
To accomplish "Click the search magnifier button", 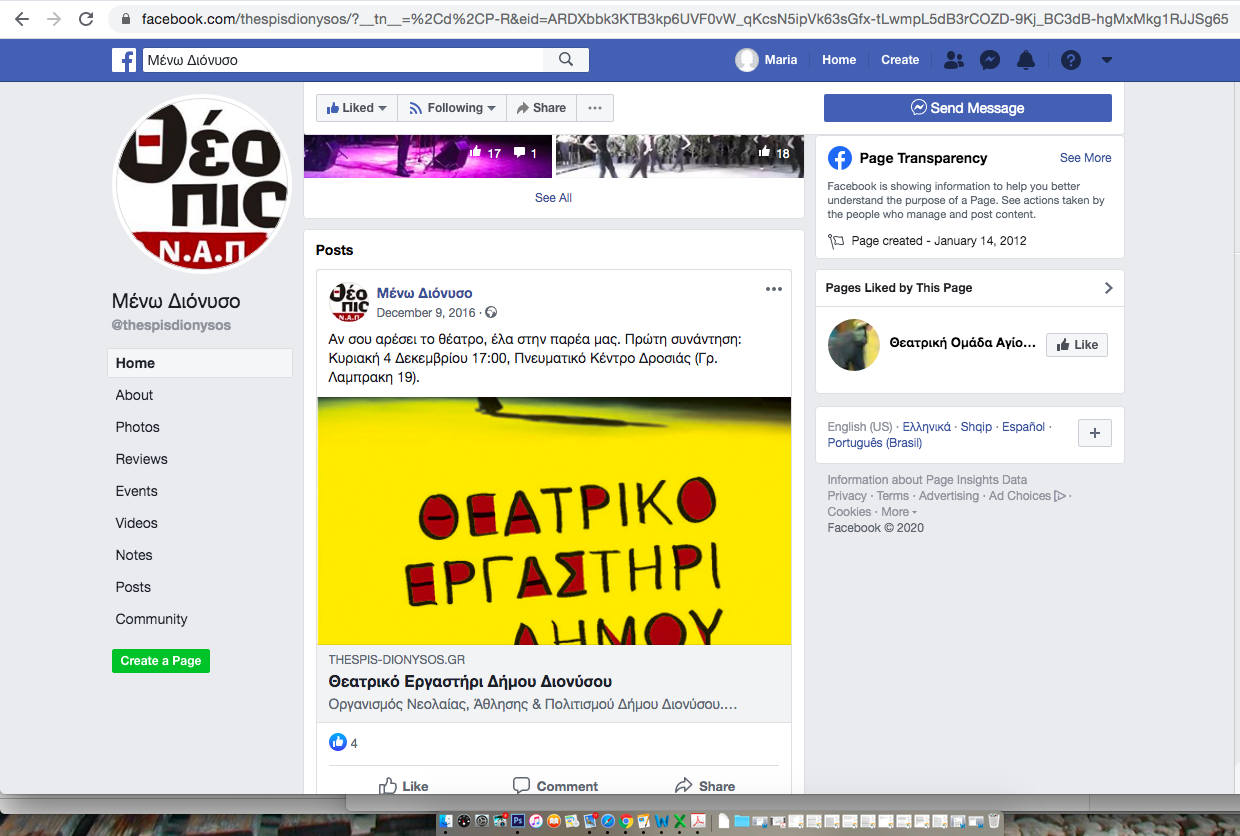I will tap(566, 60).
